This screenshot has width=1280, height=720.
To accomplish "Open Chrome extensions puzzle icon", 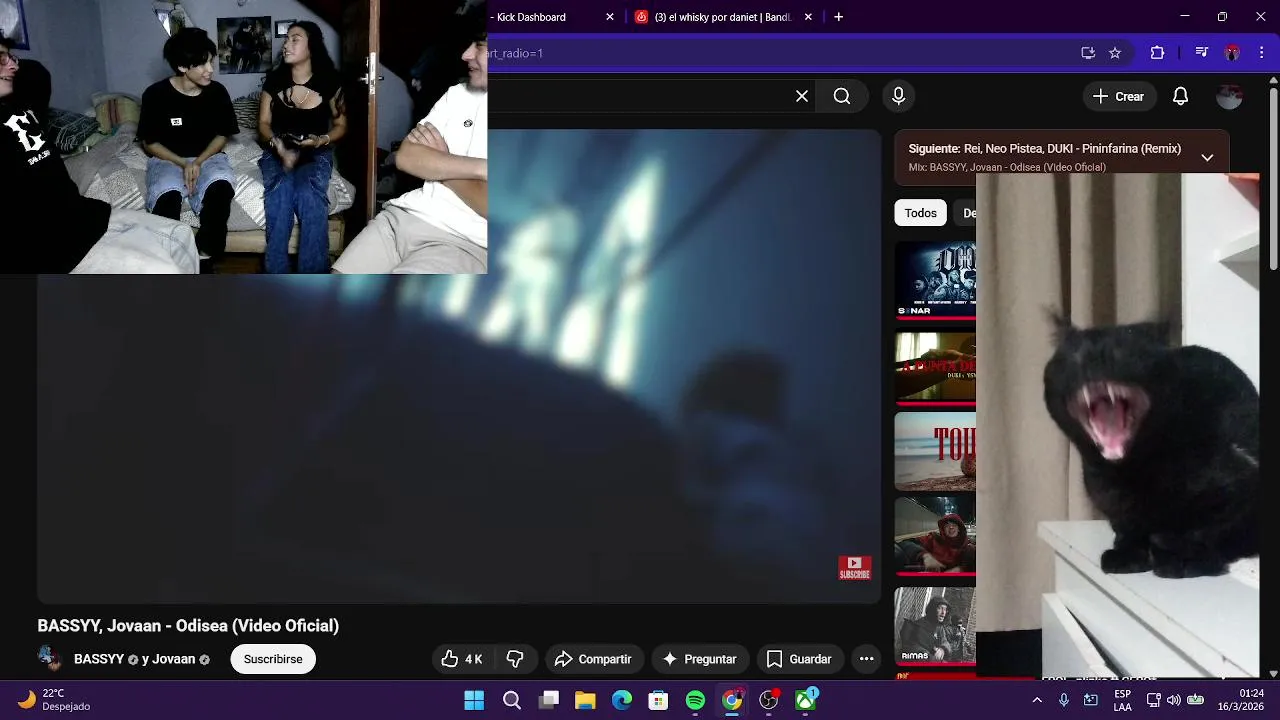I will click(x=1157, y=53).
